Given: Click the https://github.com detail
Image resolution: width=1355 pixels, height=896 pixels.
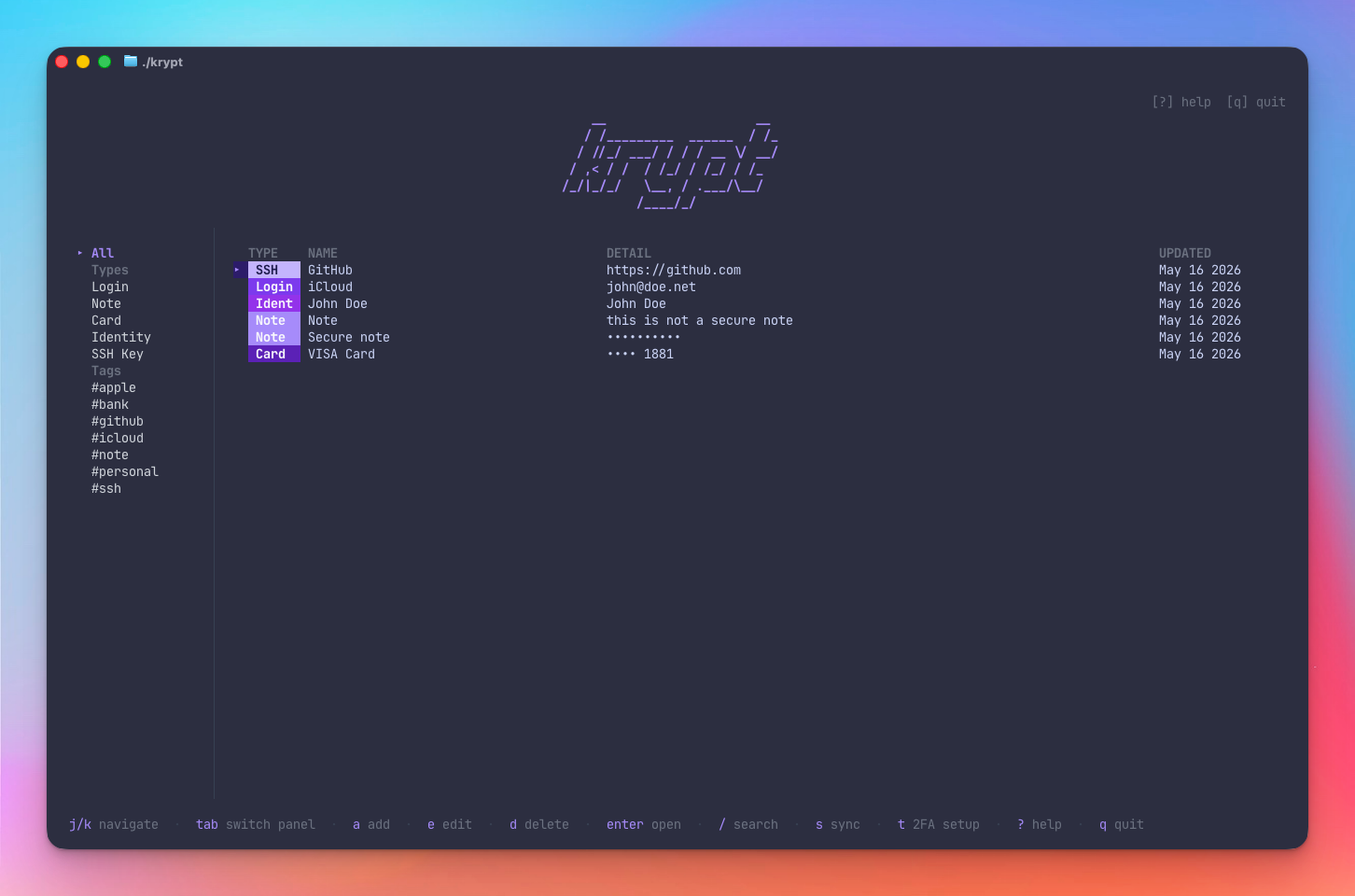Looking at the screenshot, I should (674, 270).
